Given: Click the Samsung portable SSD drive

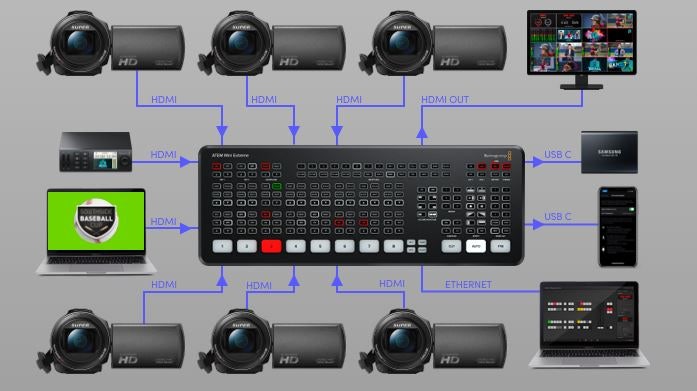Looking at the screenshot, I should 609,152.
